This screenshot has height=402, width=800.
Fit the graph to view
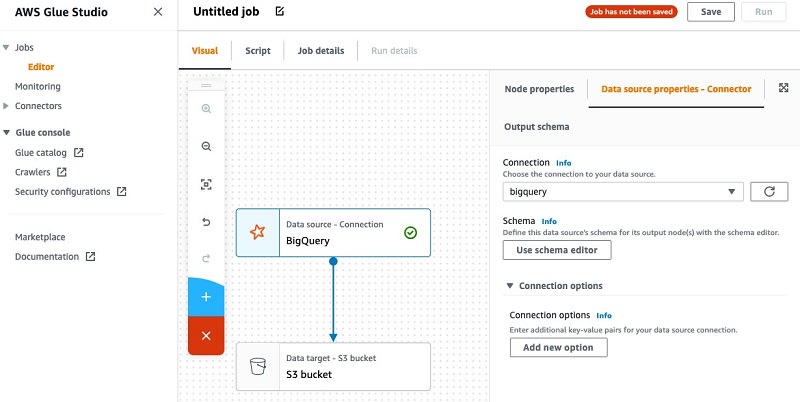[206, 184]
